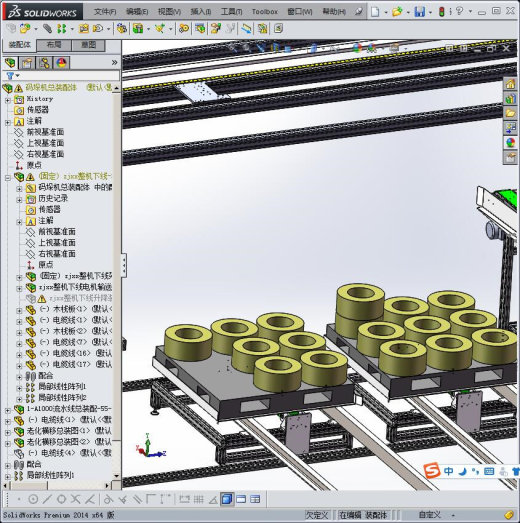The width and height of the screenshot is (520, 523).
Task: Click the house icon in the task pane
Action: (510, 84)
